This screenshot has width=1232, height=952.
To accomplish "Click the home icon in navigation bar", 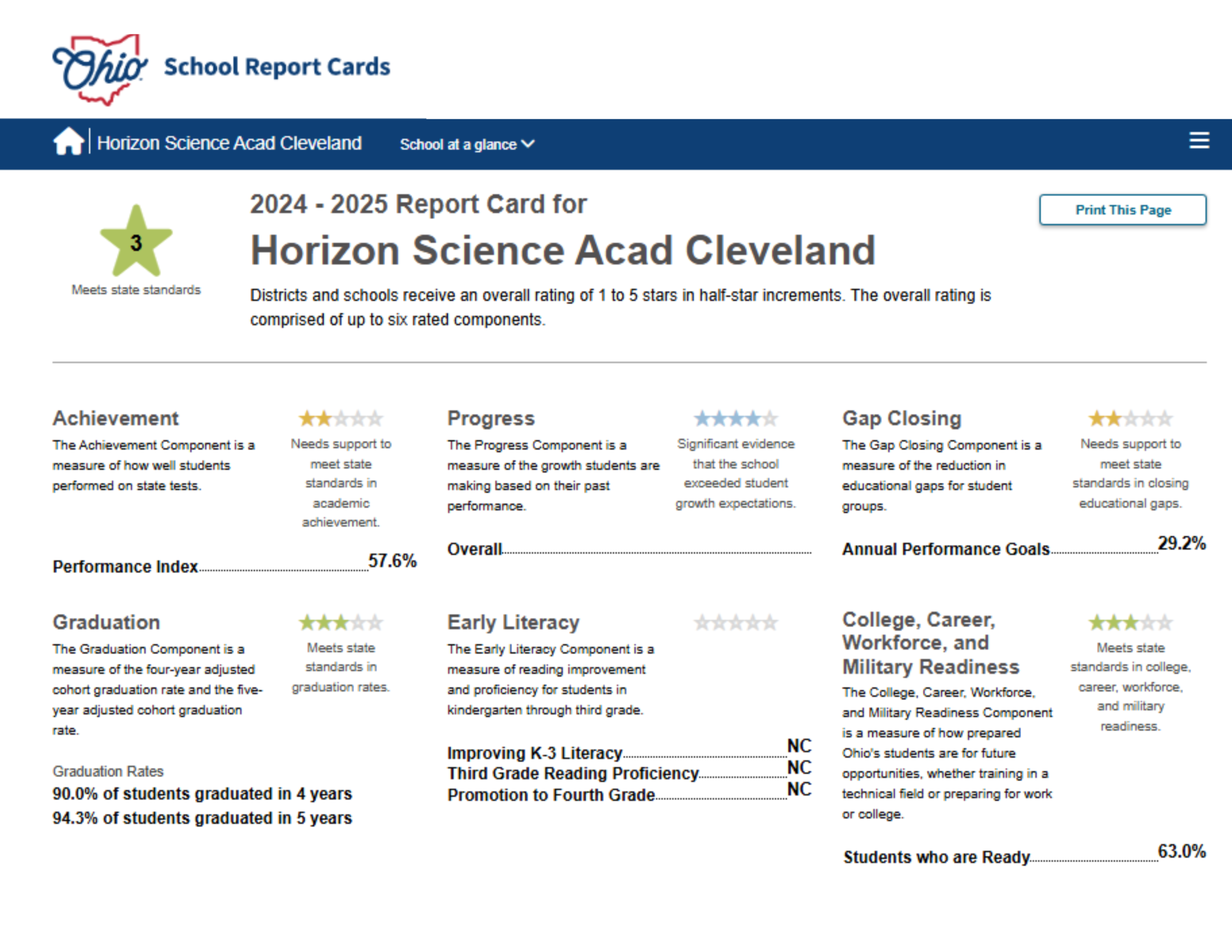I will tap(68, 142).
